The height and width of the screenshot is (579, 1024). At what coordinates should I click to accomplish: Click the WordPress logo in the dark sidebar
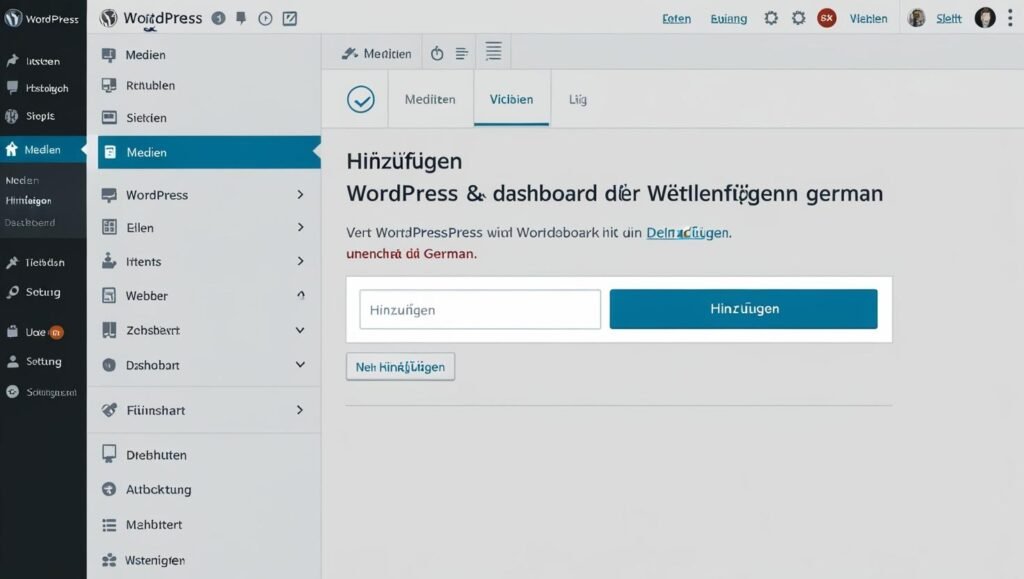(13, 18)
